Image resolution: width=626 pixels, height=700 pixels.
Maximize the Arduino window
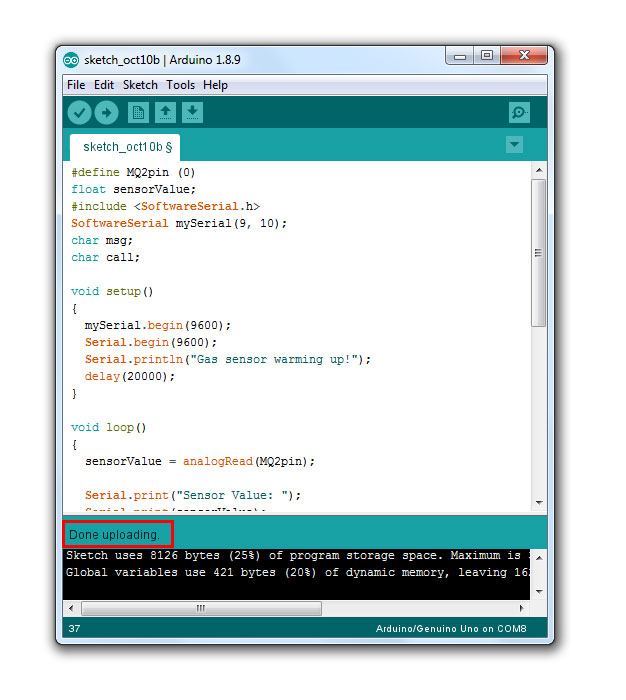(x=487, y=56)
